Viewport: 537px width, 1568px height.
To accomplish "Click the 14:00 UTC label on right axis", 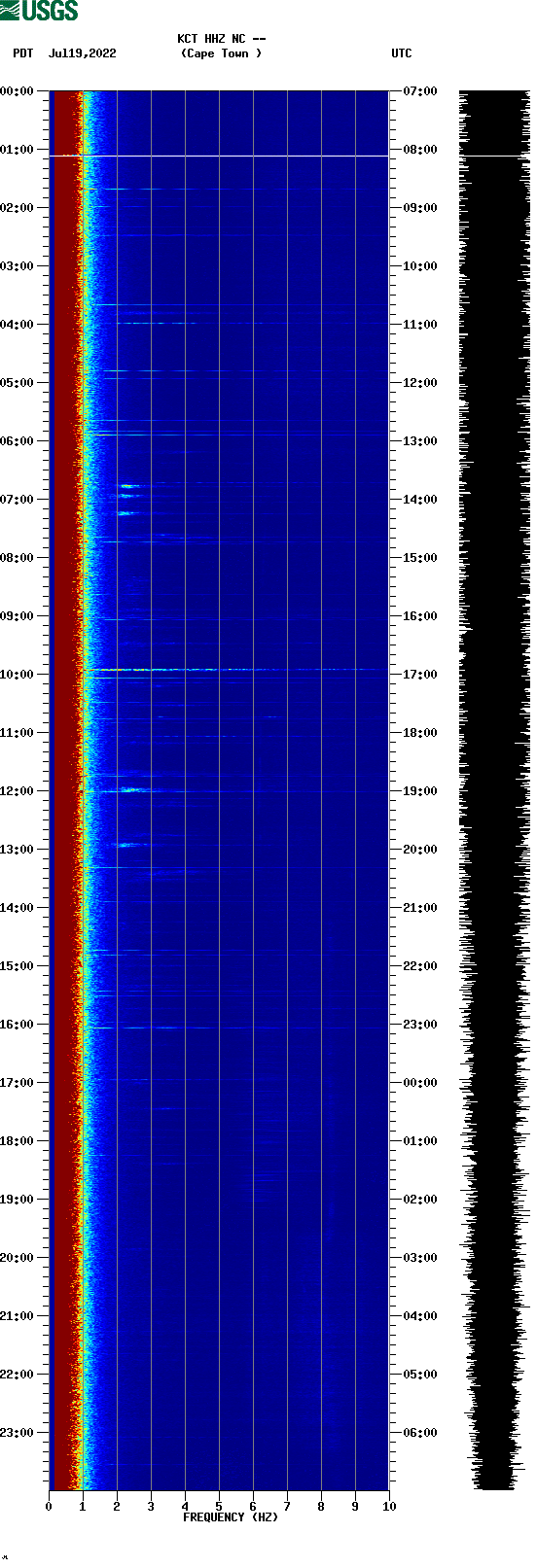I will pos(419,500).
